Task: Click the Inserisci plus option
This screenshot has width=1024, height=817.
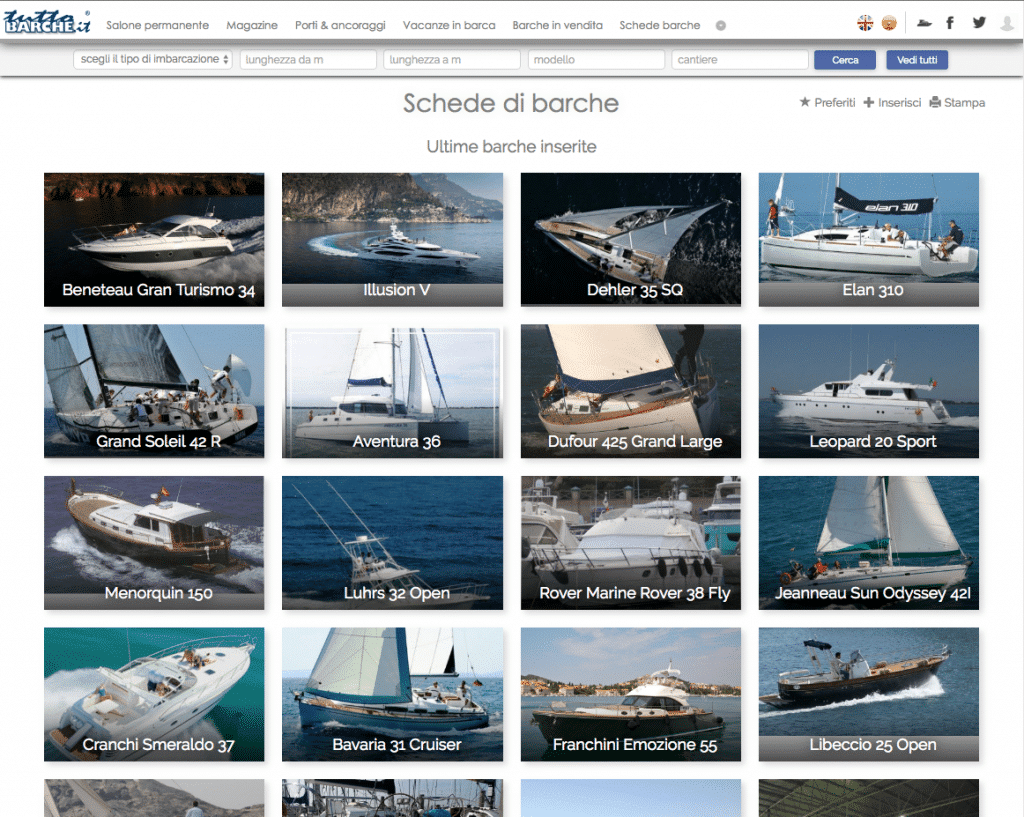Action: [892, 103]
